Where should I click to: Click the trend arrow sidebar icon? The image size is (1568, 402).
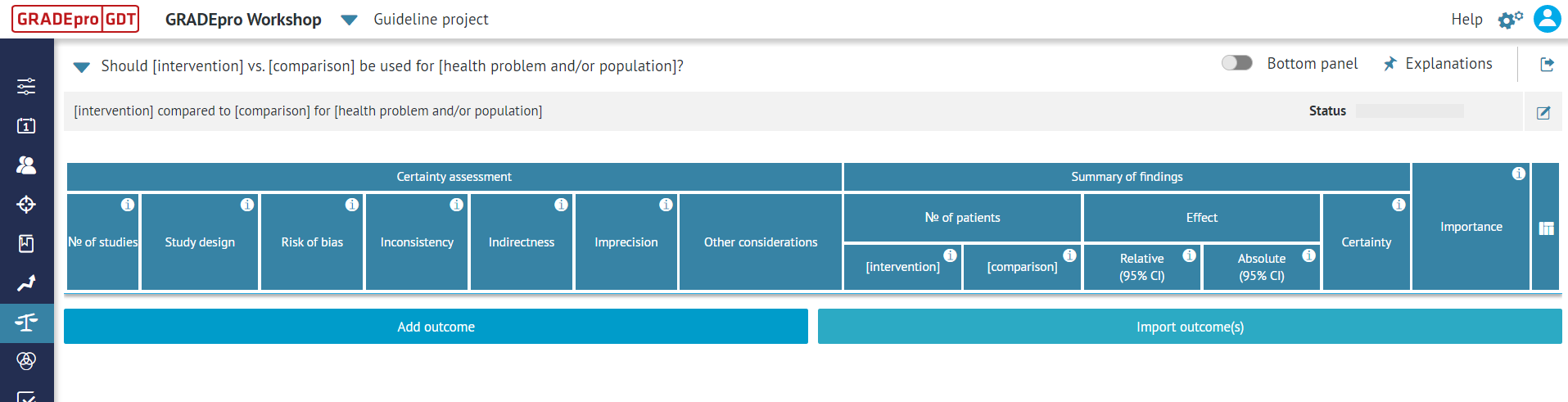coord(26,283)
